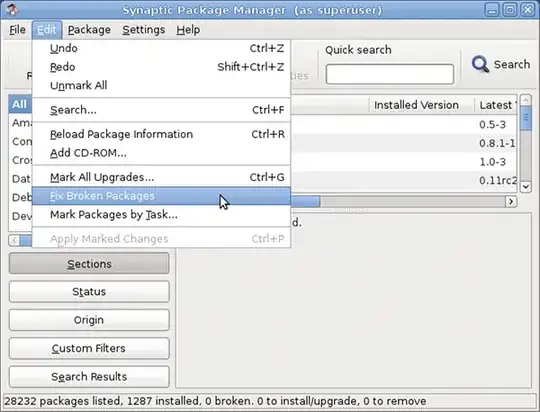This screenshot has width=540, height=412.
Task: Click the package list scroll down arrow
Action: (526, 187)
